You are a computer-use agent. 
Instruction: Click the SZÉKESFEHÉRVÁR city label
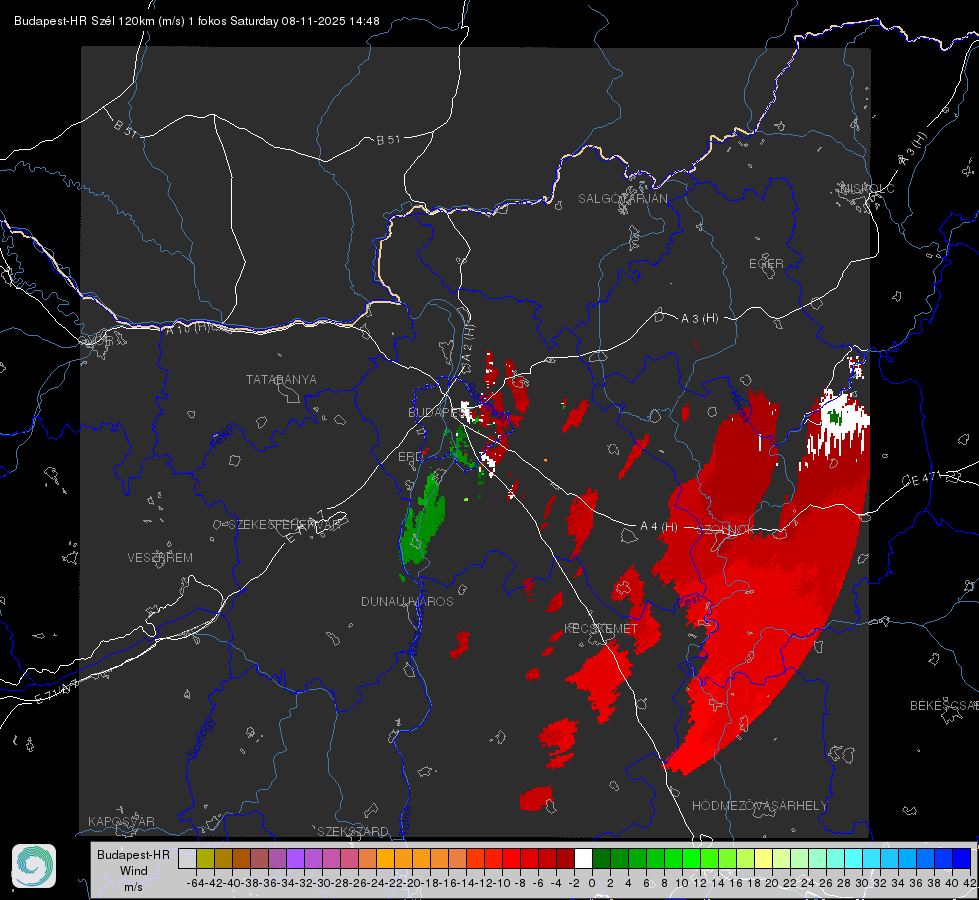(285, 525)
